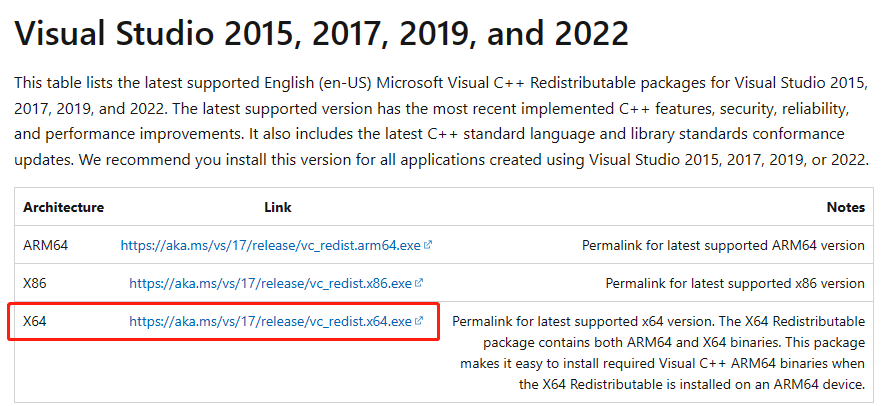Click external-link icon after the x86.exe URL
884x406 pixels.
[419, 283]
